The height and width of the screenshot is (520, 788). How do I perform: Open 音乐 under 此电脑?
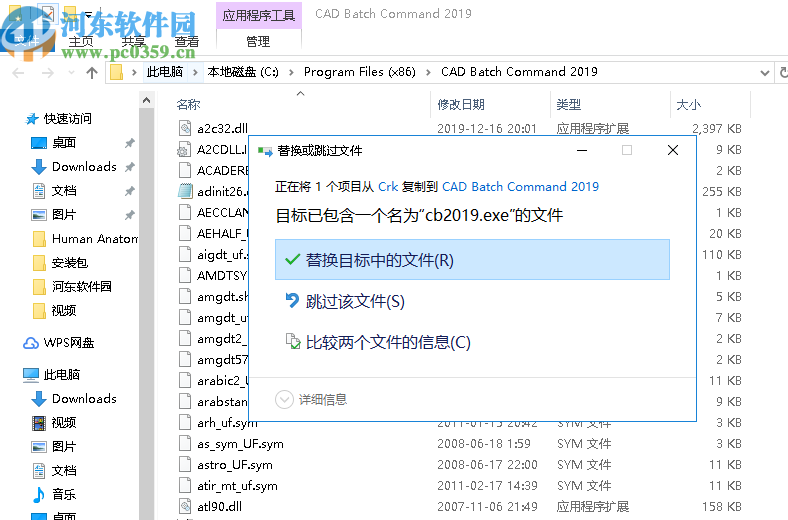(x=64, y=495)
